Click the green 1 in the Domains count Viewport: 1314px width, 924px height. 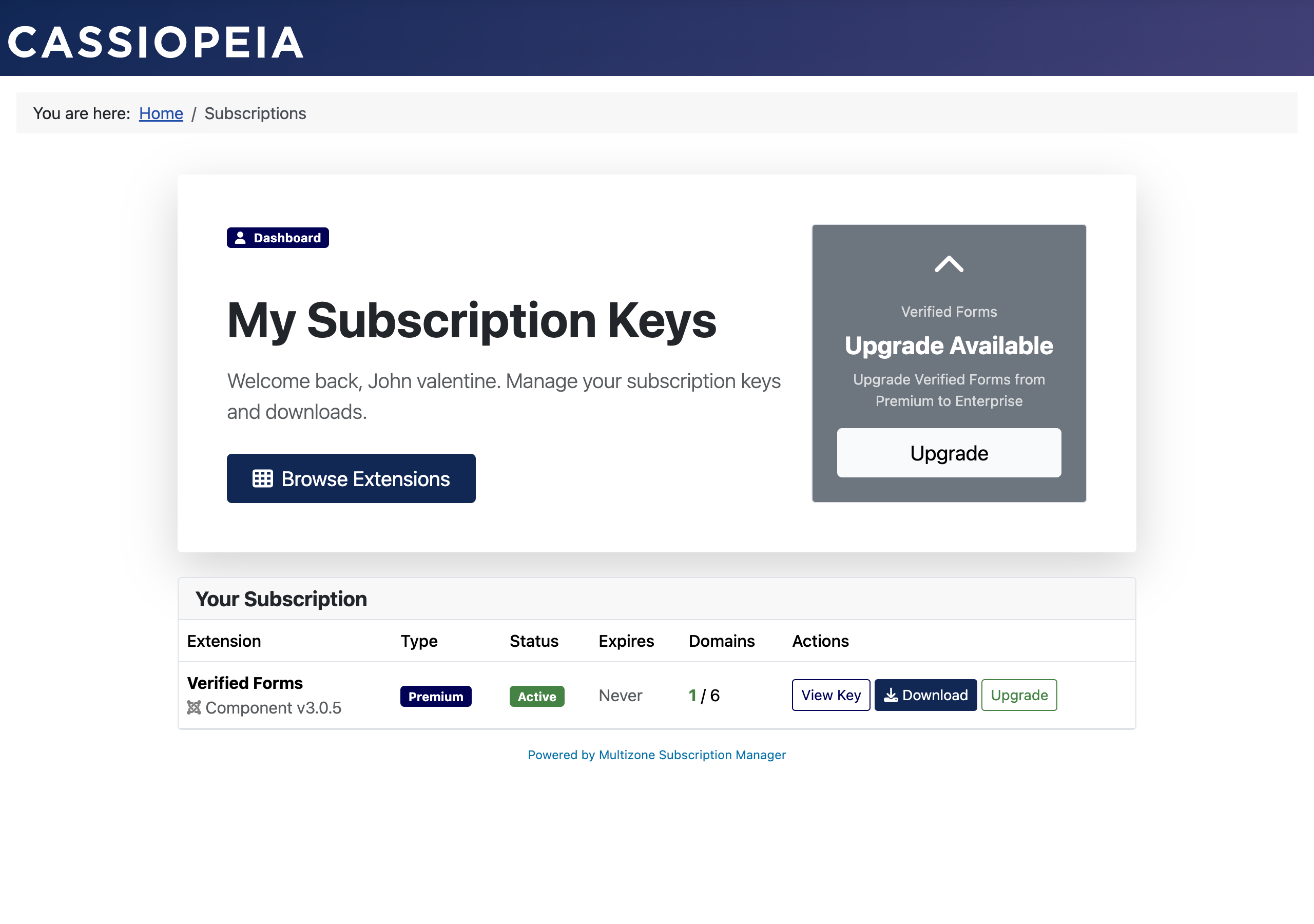click(x=692, y=696)
